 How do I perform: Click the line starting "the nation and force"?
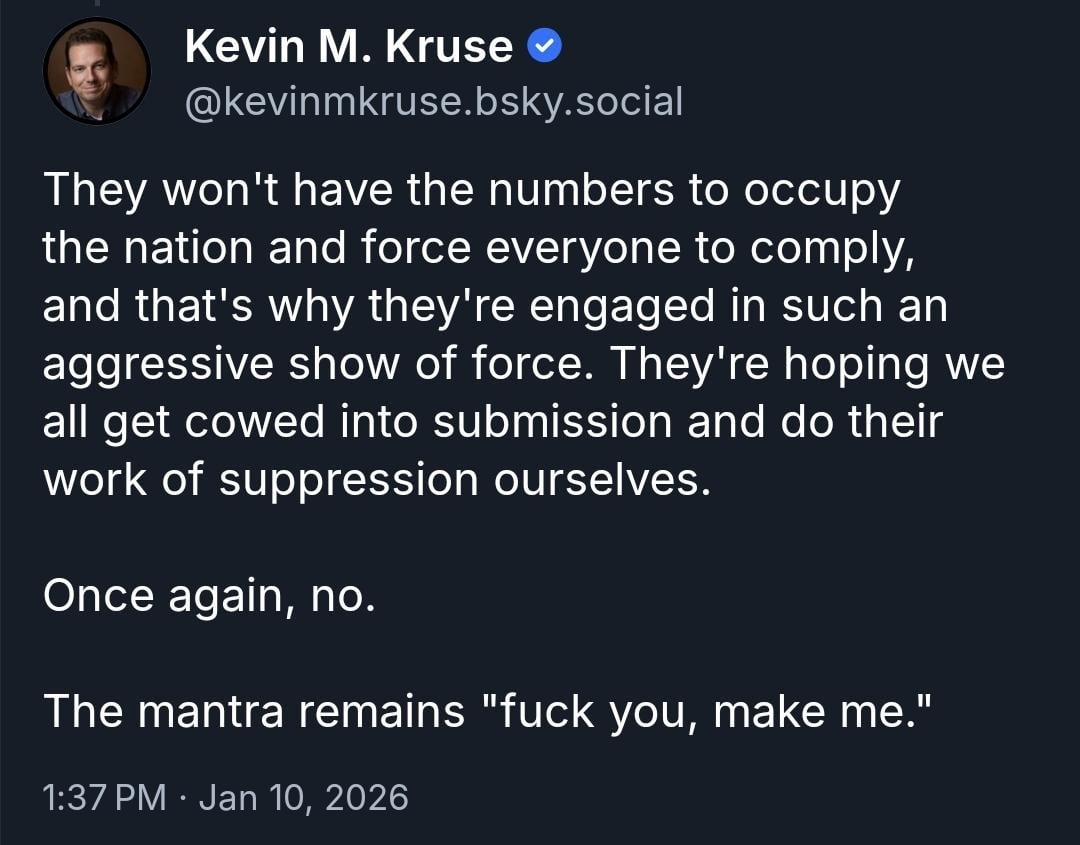coord(479,248)
